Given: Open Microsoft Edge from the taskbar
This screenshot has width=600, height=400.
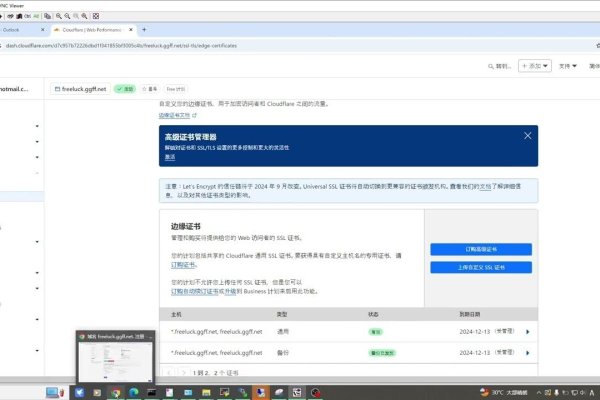Looking at the screenshot, I should (134, 392).
